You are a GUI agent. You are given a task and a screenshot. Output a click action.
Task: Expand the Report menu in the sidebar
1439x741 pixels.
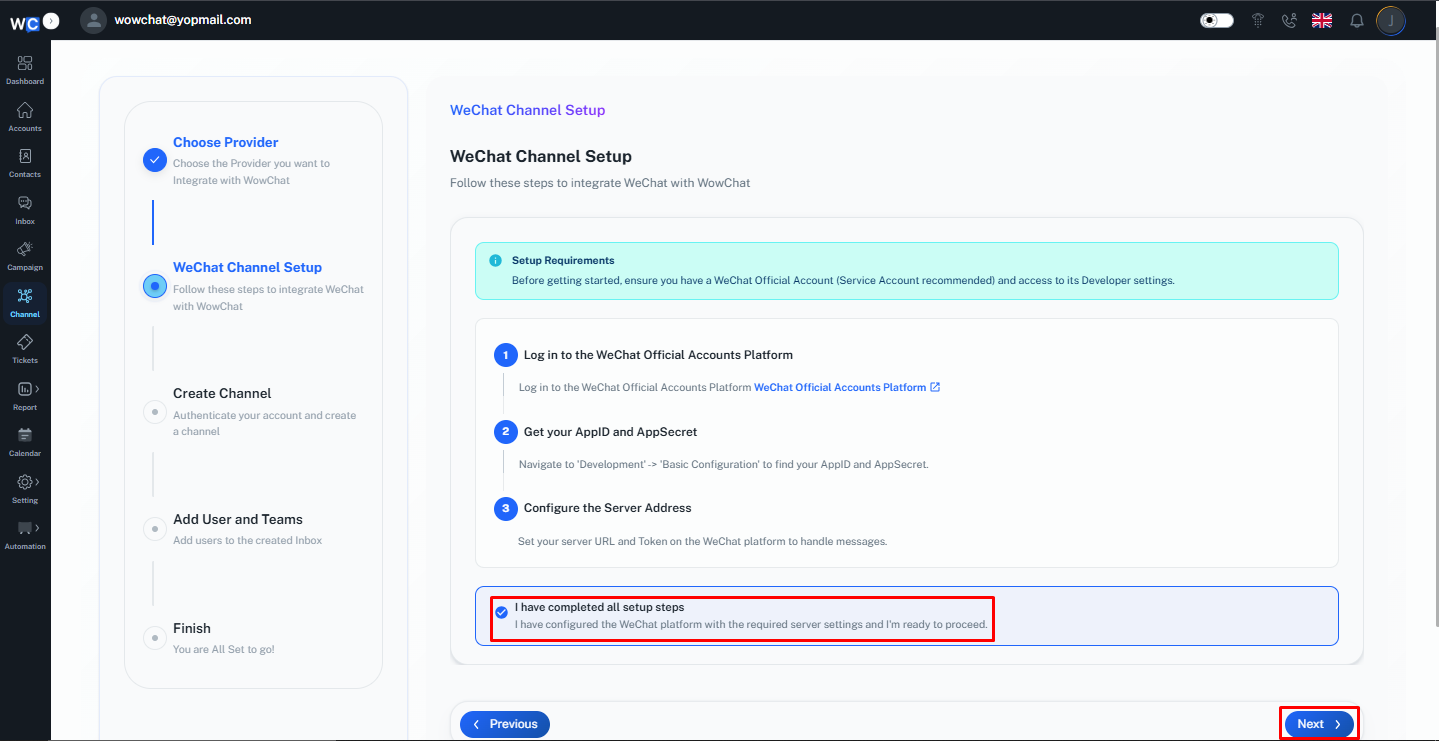pos(25,396)
